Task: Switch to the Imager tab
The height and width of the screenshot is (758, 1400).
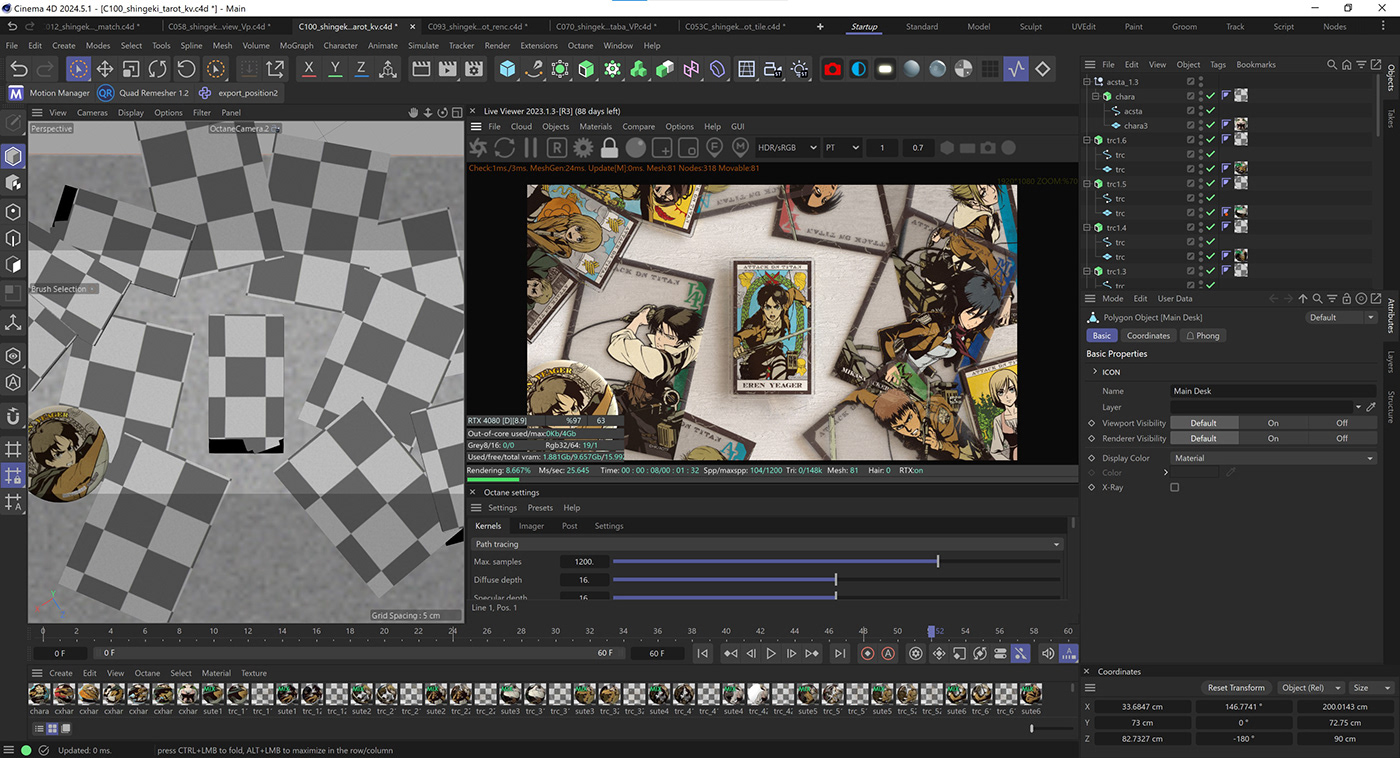Action: click(x=531, y=526)
